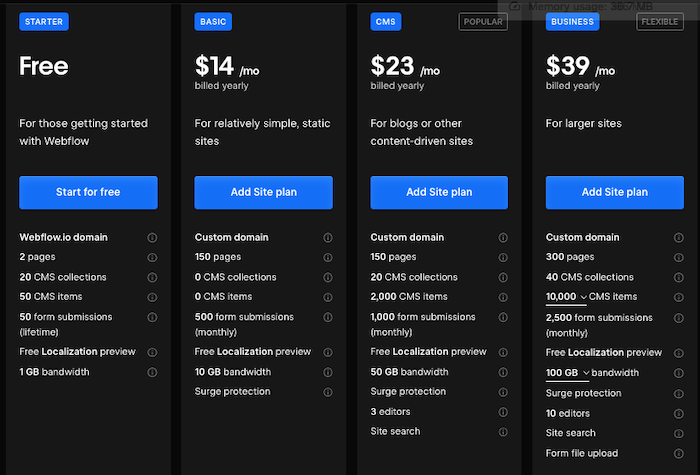This screenshot has width=700, height=475.
Task: Show info for 10 editors
Action: coord(679,414)
